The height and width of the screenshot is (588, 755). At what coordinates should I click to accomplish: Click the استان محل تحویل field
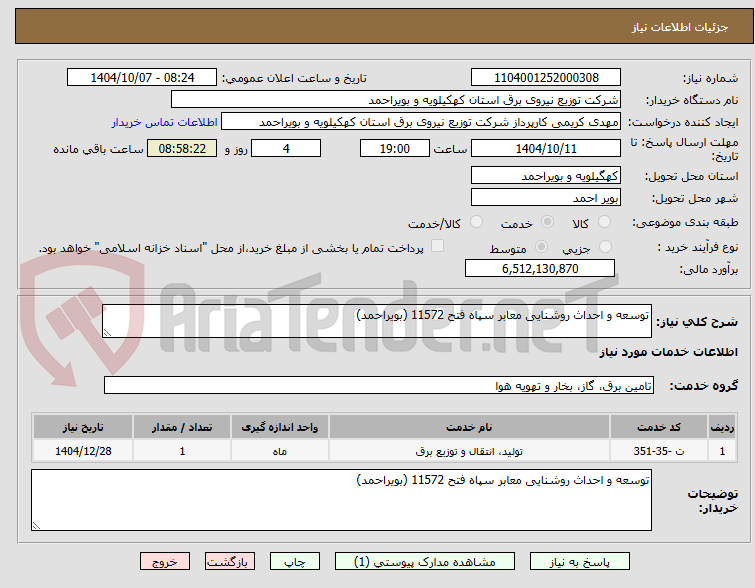pyautogui.click(x=546, y=176)
